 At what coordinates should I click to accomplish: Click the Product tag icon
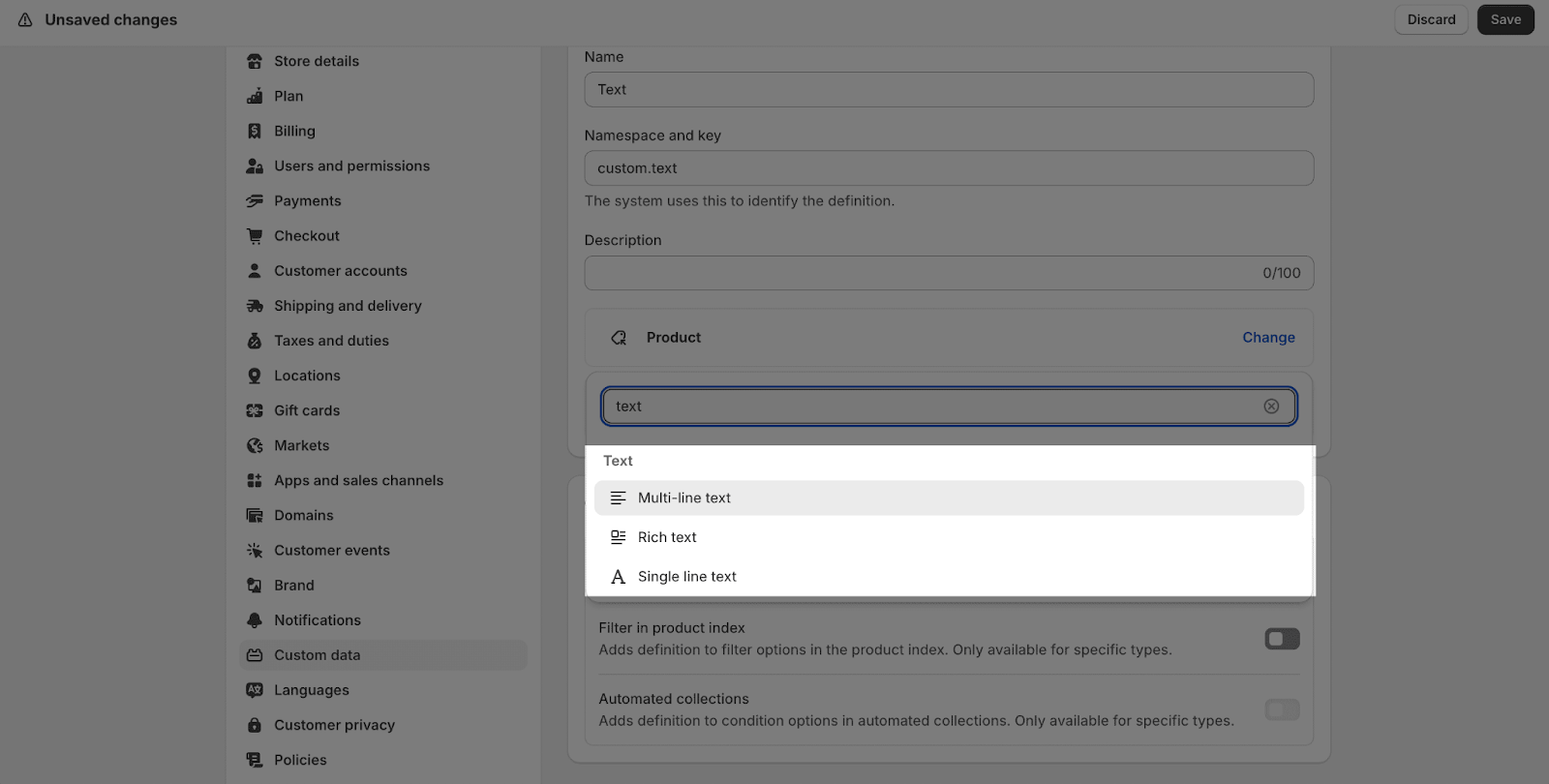(619, 338)
